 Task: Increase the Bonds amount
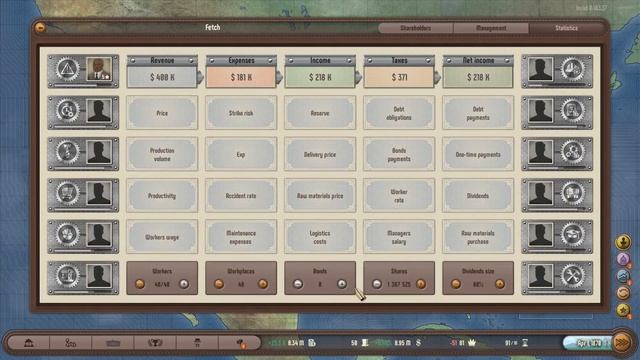[x=342, y=284]
